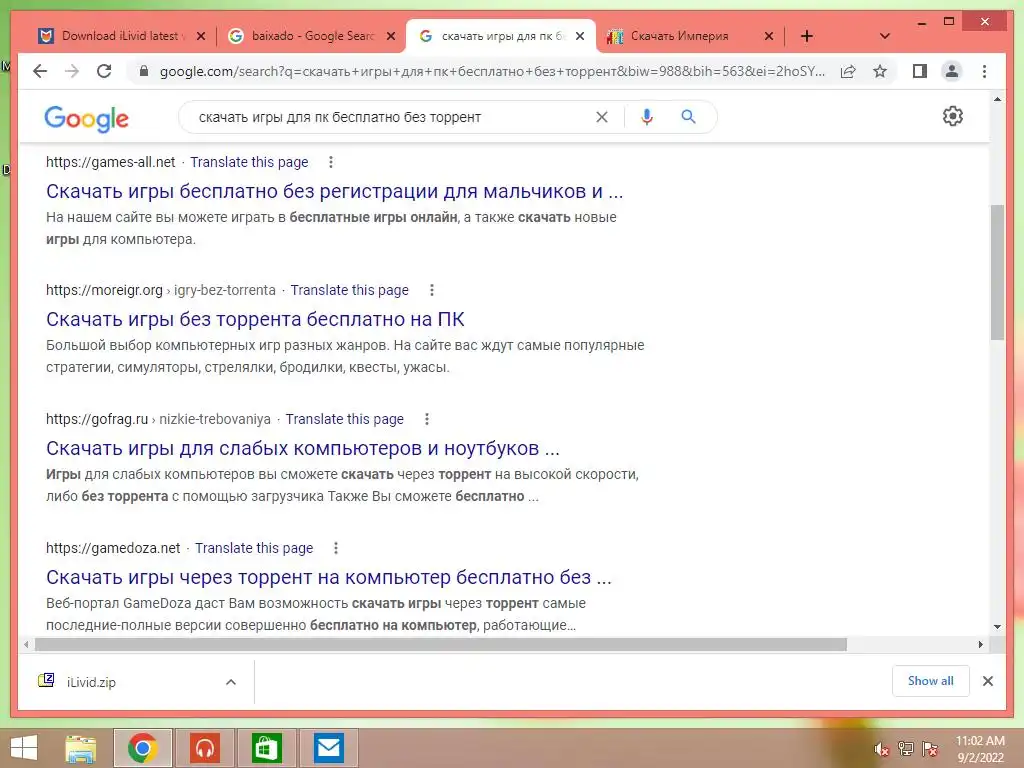
Task: Clear the Google search query
Action: click(x=601, y=117)
